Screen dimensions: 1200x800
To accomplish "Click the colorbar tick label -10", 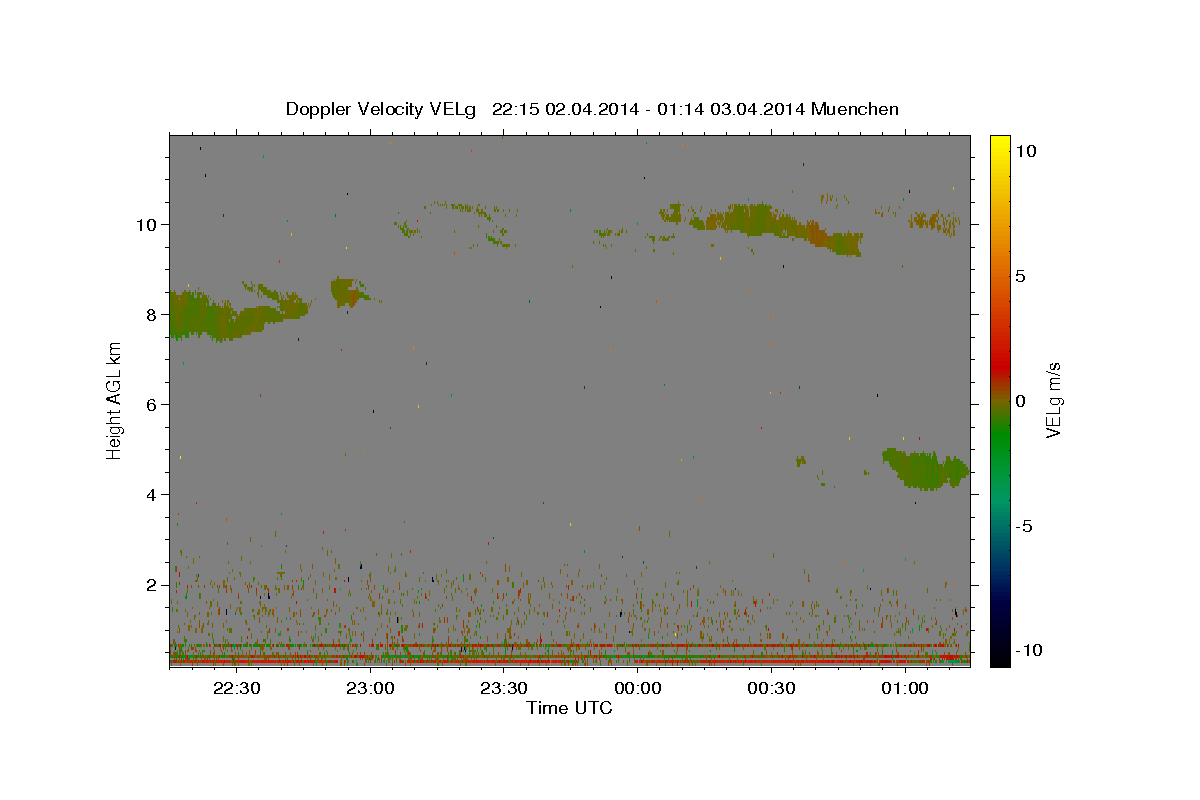I will point(1029,650).
